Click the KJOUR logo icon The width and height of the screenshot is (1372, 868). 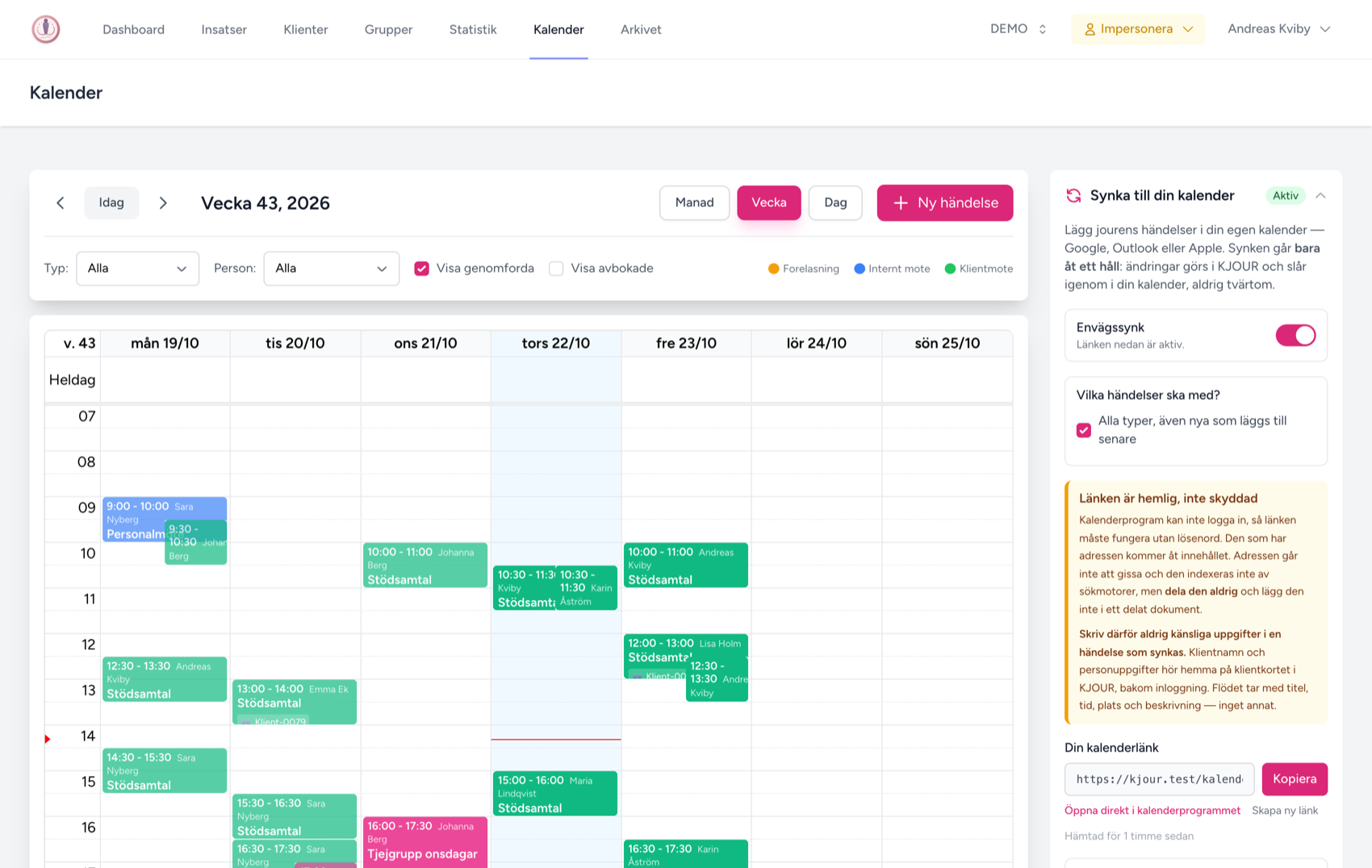point(46,29)
